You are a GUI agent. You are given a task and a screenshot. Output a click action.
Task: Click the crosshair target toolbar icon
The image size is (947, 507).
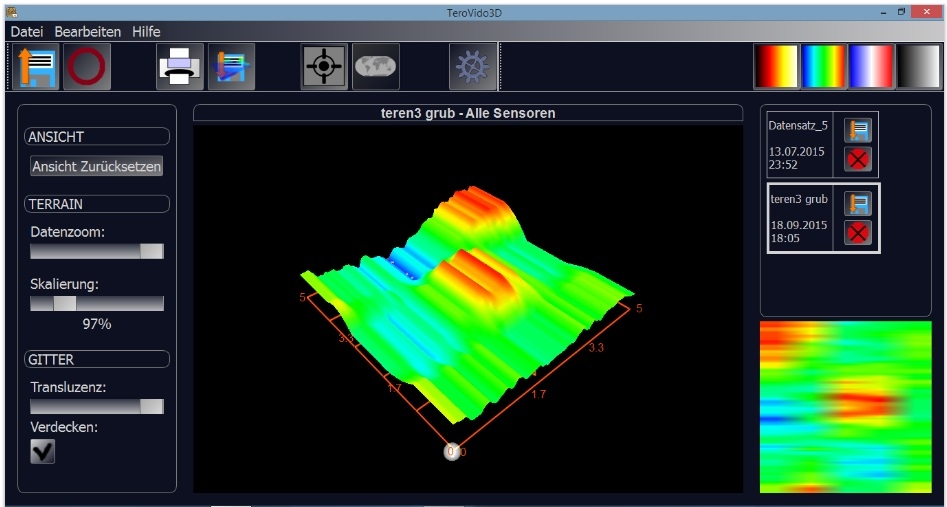pos(324,67)
